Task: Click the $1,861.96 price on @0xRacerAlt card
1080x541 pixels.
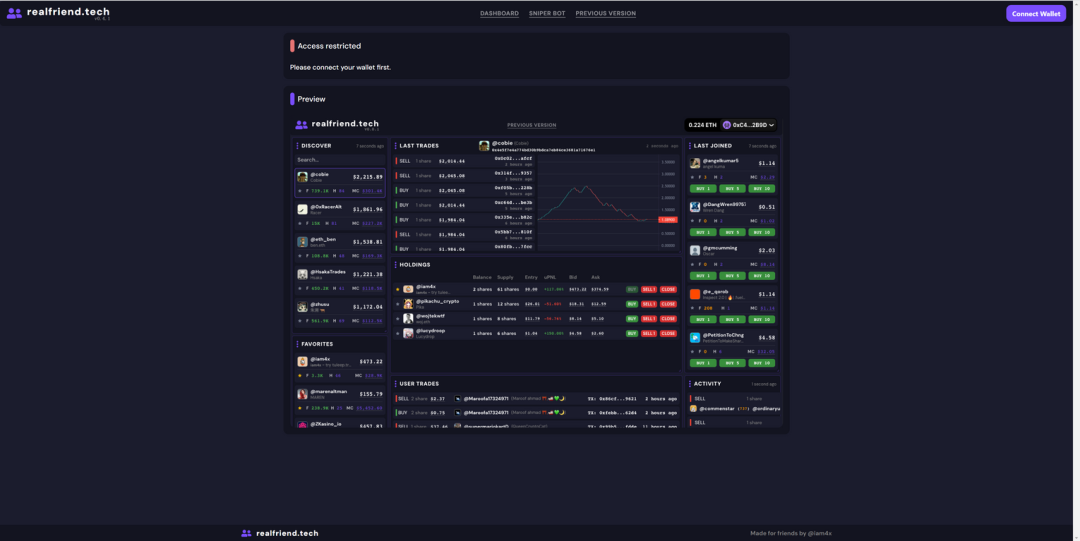Action: pyautogui.click(x=368, y=209)
